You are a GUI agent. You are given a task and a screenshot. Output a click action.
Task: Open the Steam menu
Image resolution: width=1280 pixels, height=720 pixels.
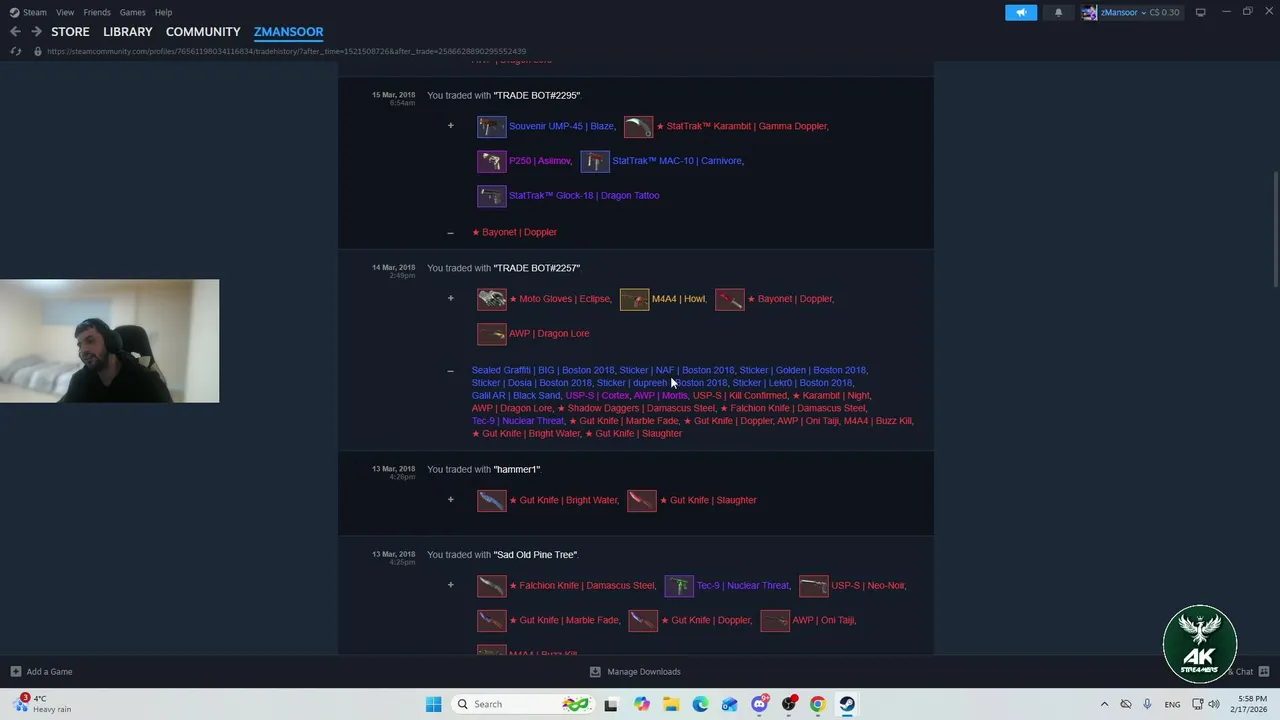coord(28,12)
